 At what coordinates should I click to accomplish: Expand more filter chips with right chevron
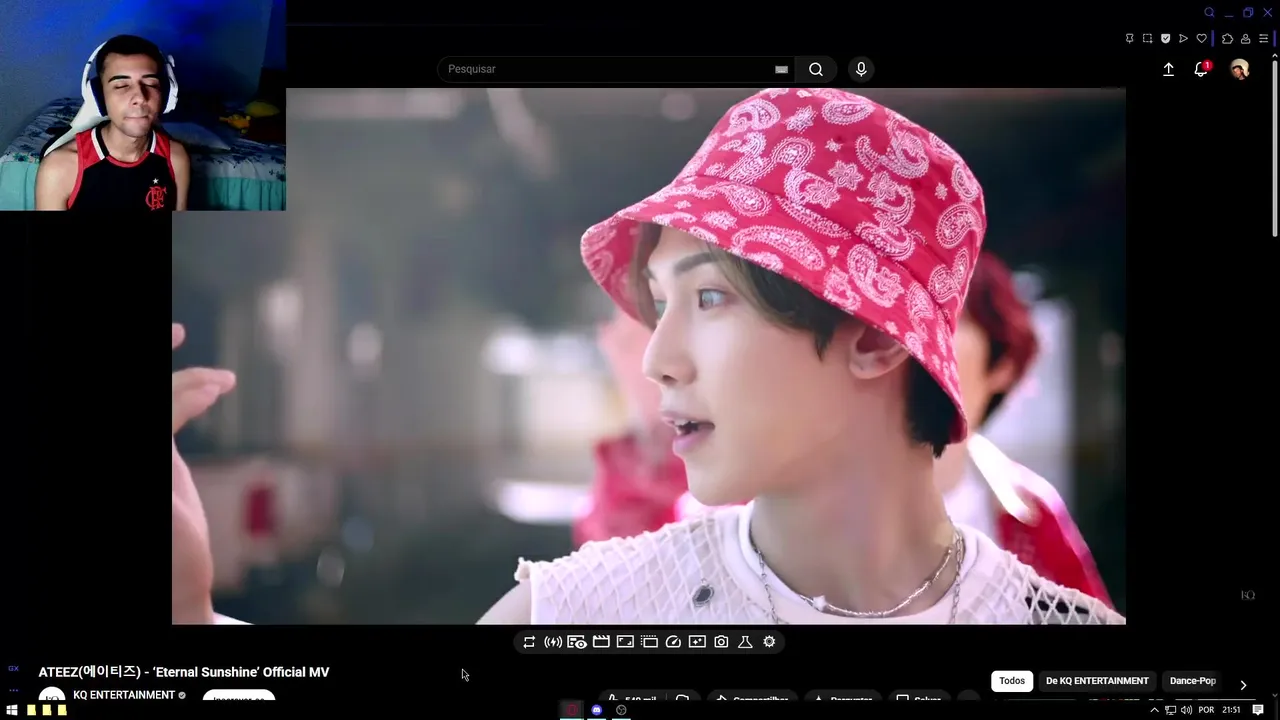pyautogui.click(x=1243, y=685)
